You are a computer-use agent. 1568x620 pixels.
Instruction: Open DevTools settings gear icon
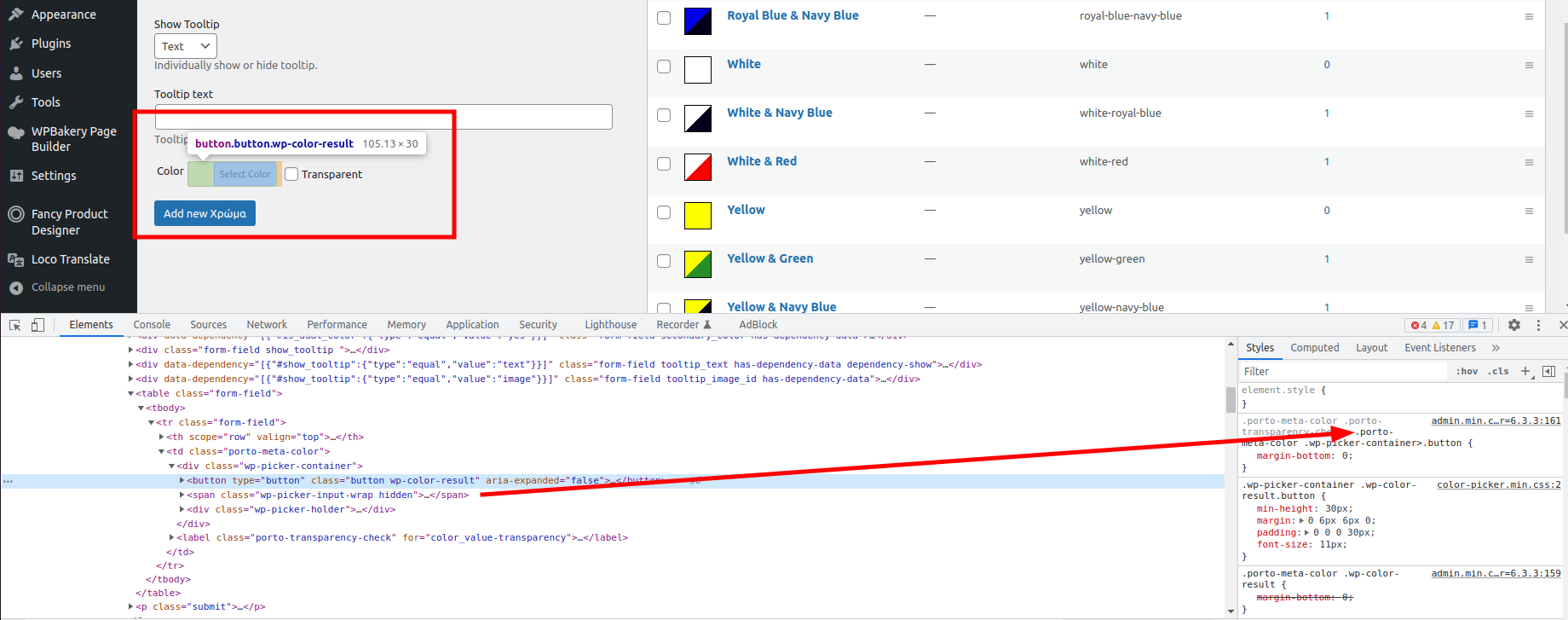[1514, 325]
